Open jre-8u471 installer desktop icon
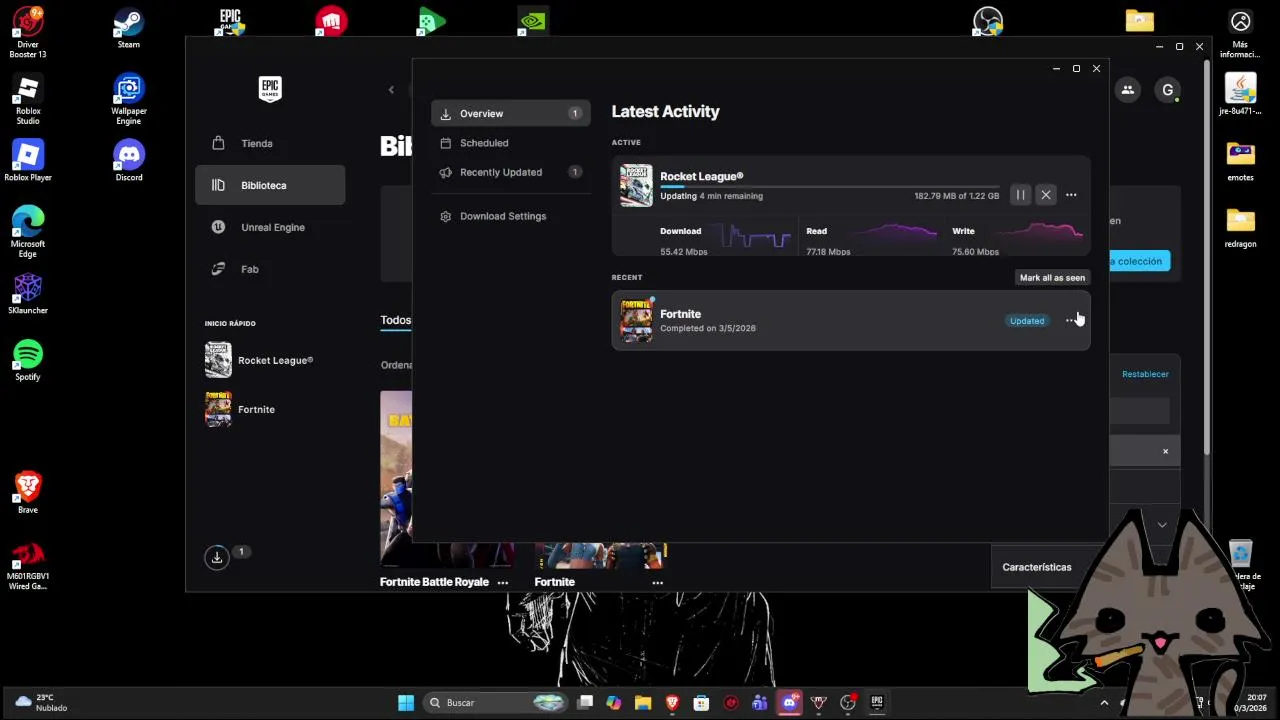The height and width of the screenshot is (720, 1280). [1240, 96]
